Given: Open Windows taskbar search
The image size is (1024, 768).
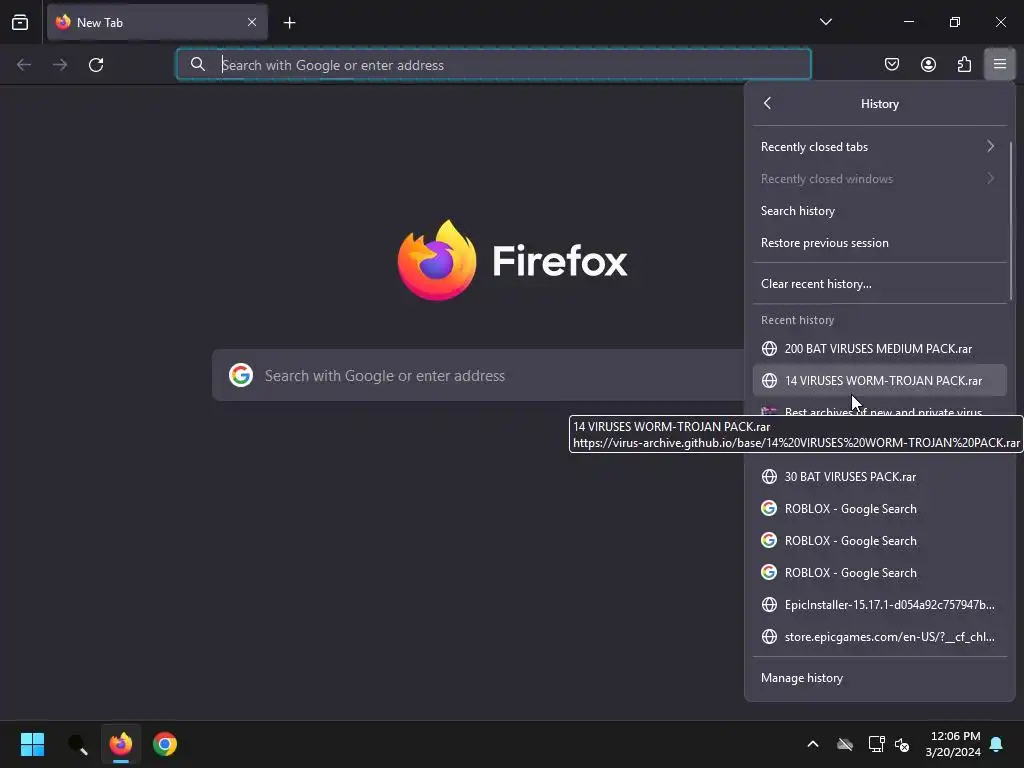Looking at the screenshot, I should 77,744.
